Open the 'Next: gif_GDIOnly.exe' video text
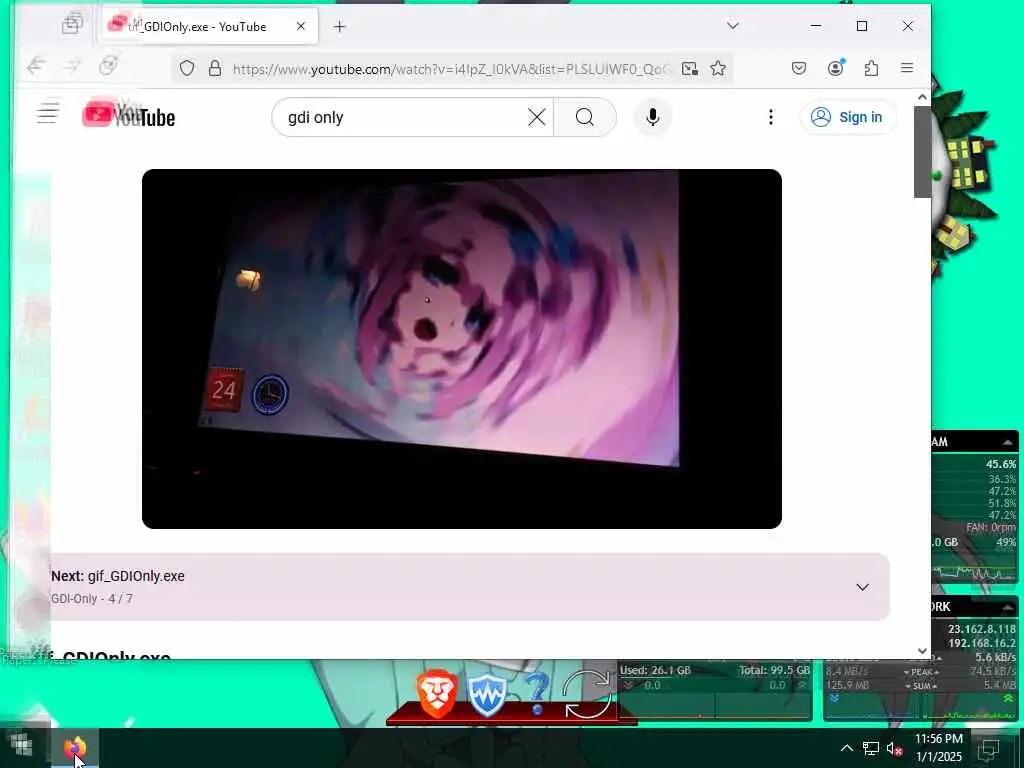Viewport: 1024px width, 768px height. (118, 576)
